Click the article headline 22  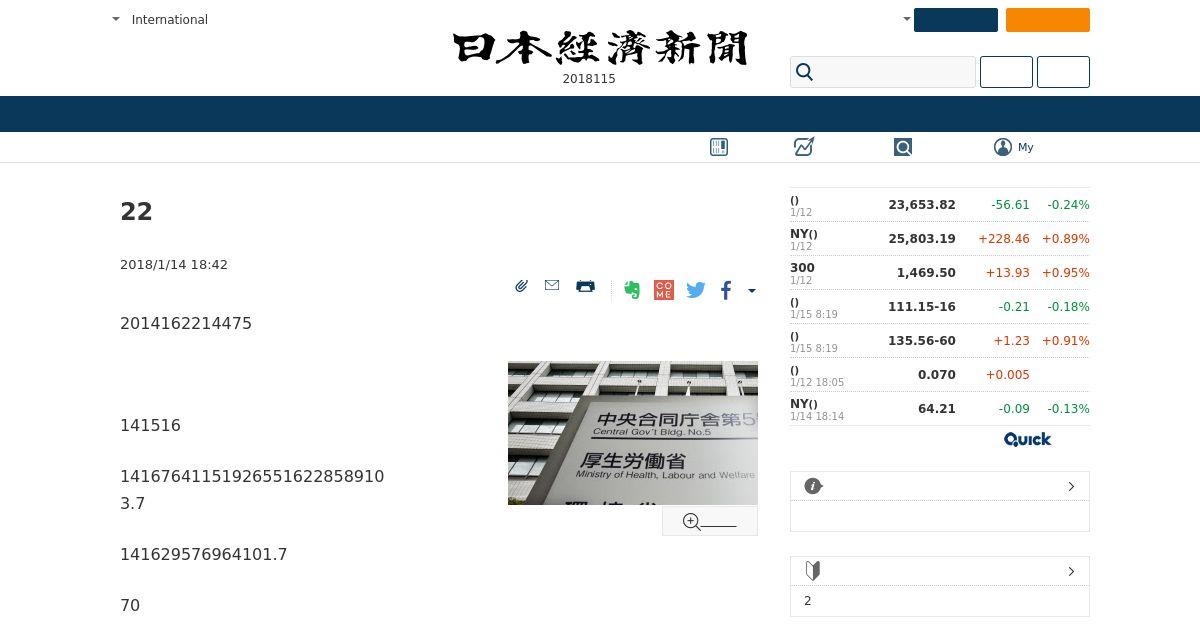(x=136, y=211)
